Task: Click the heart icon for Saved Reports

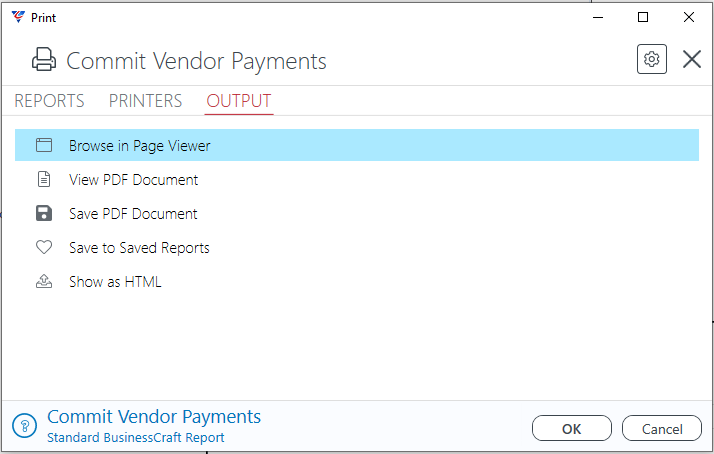Action: tap(44, 247)
